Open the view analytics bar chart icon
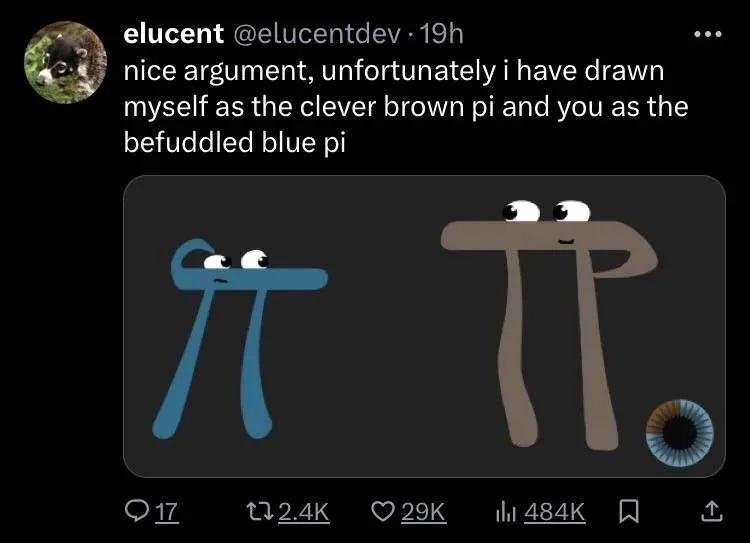 tap(506, 511)
